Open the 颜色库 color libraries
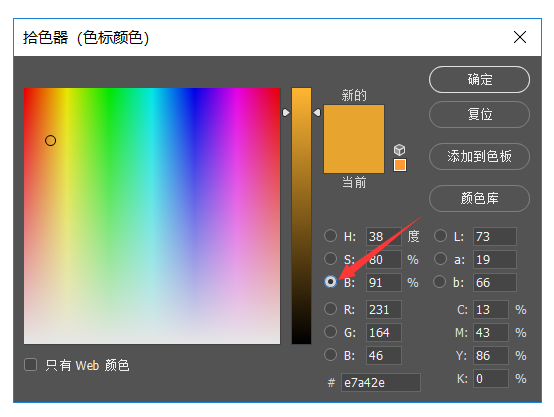The image size is (554, 417). click(x=479, y=198)
